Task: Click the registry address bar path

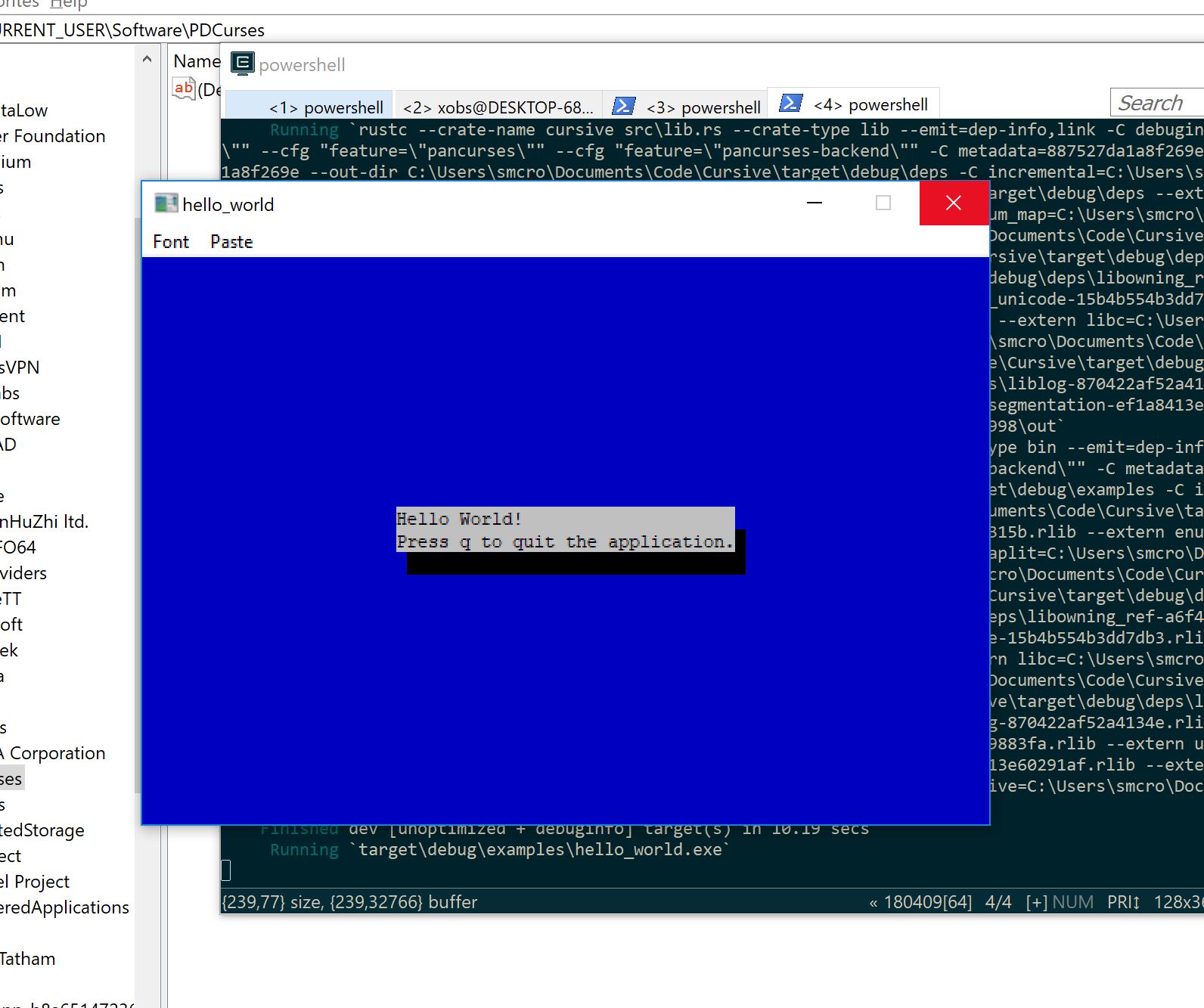Action: 132,30
